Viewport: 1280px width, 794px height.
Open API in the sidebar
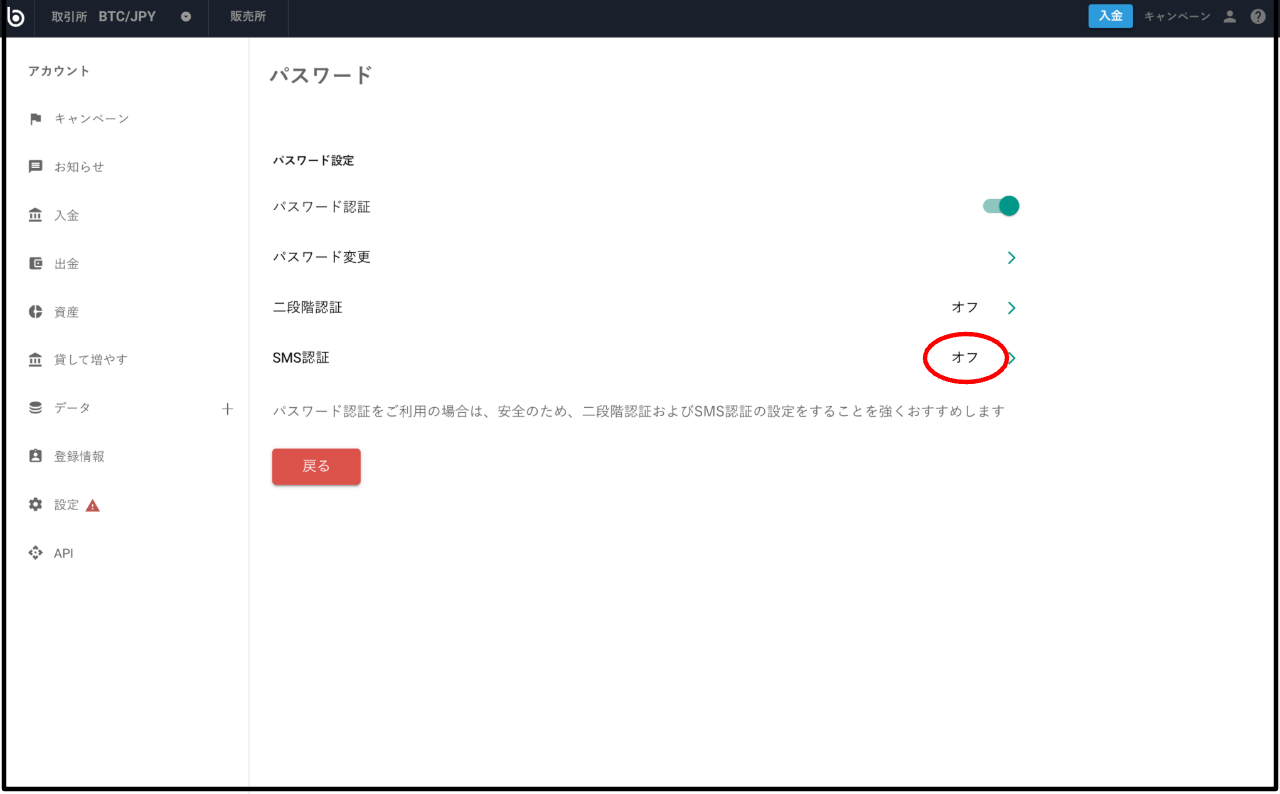[63, 553]
